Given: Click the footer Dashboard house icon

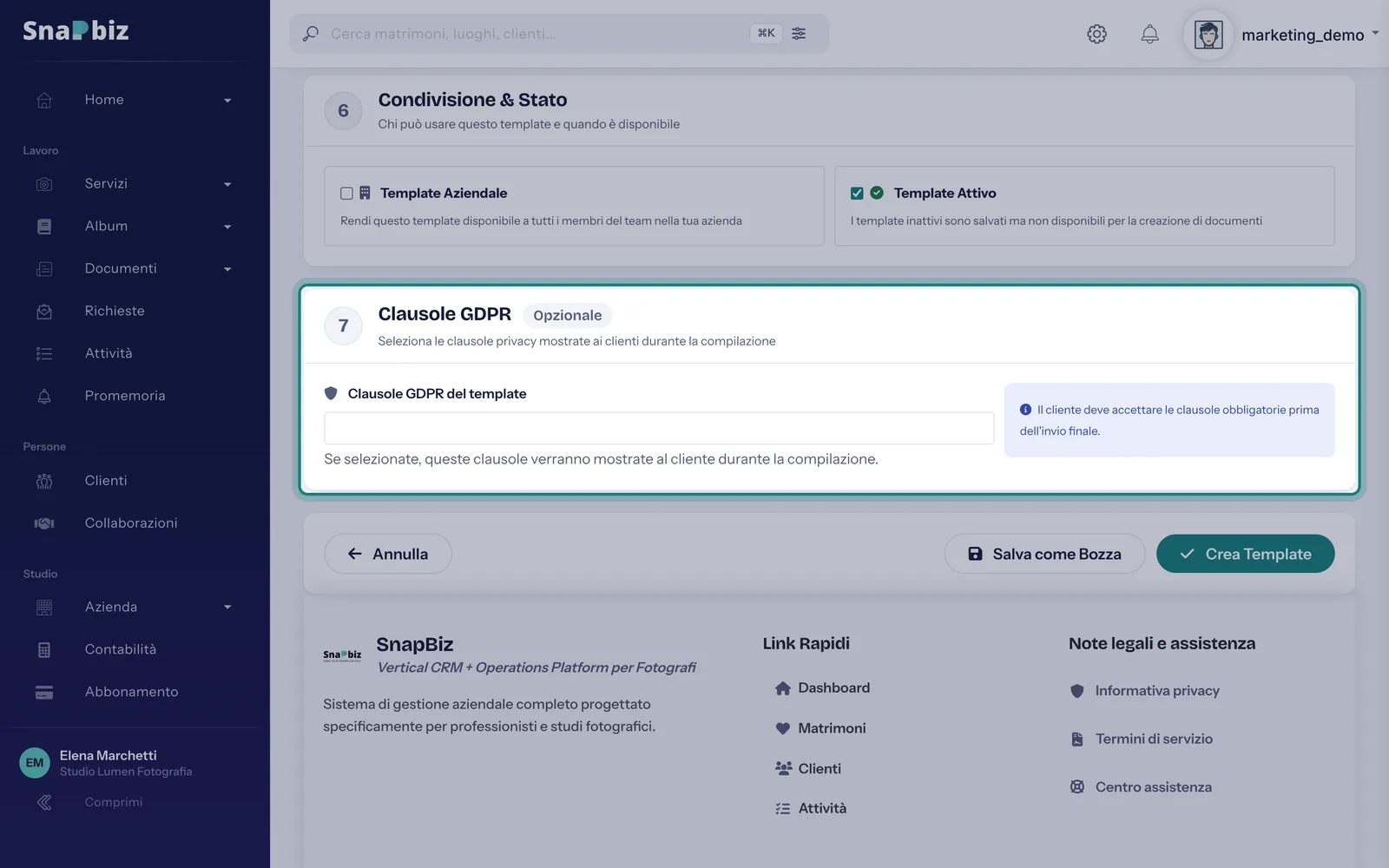Looking at the screenshot, I should click(782, 688).
